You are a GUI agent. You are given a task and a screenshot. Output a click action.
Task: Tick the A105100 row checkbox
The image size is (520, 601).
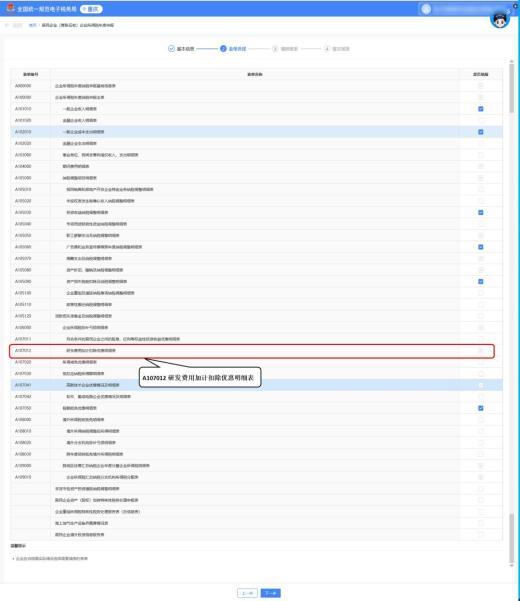[481, 293]
